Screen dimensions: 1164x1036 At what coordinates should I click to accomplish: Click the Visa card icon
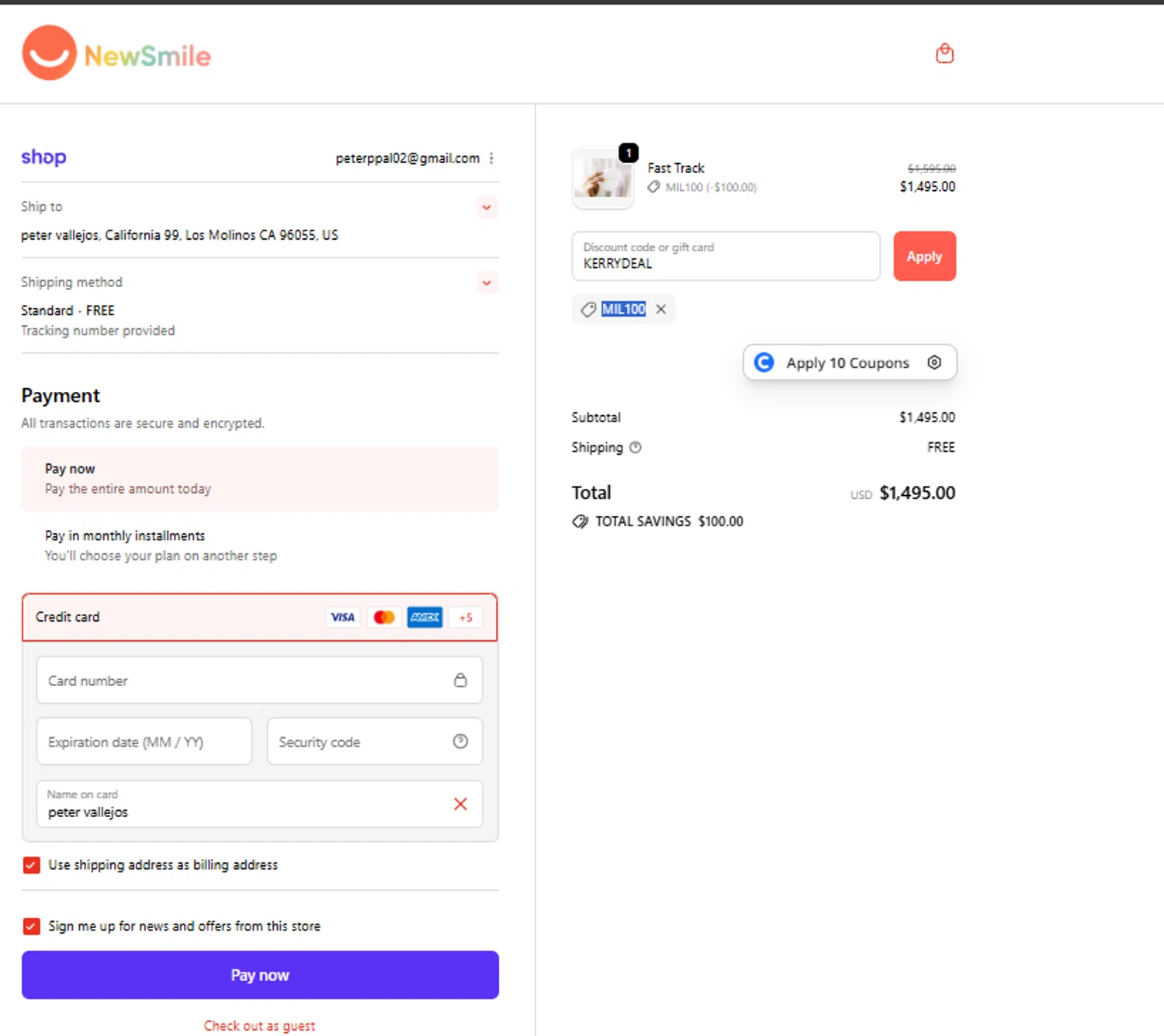tap(342, 618)
